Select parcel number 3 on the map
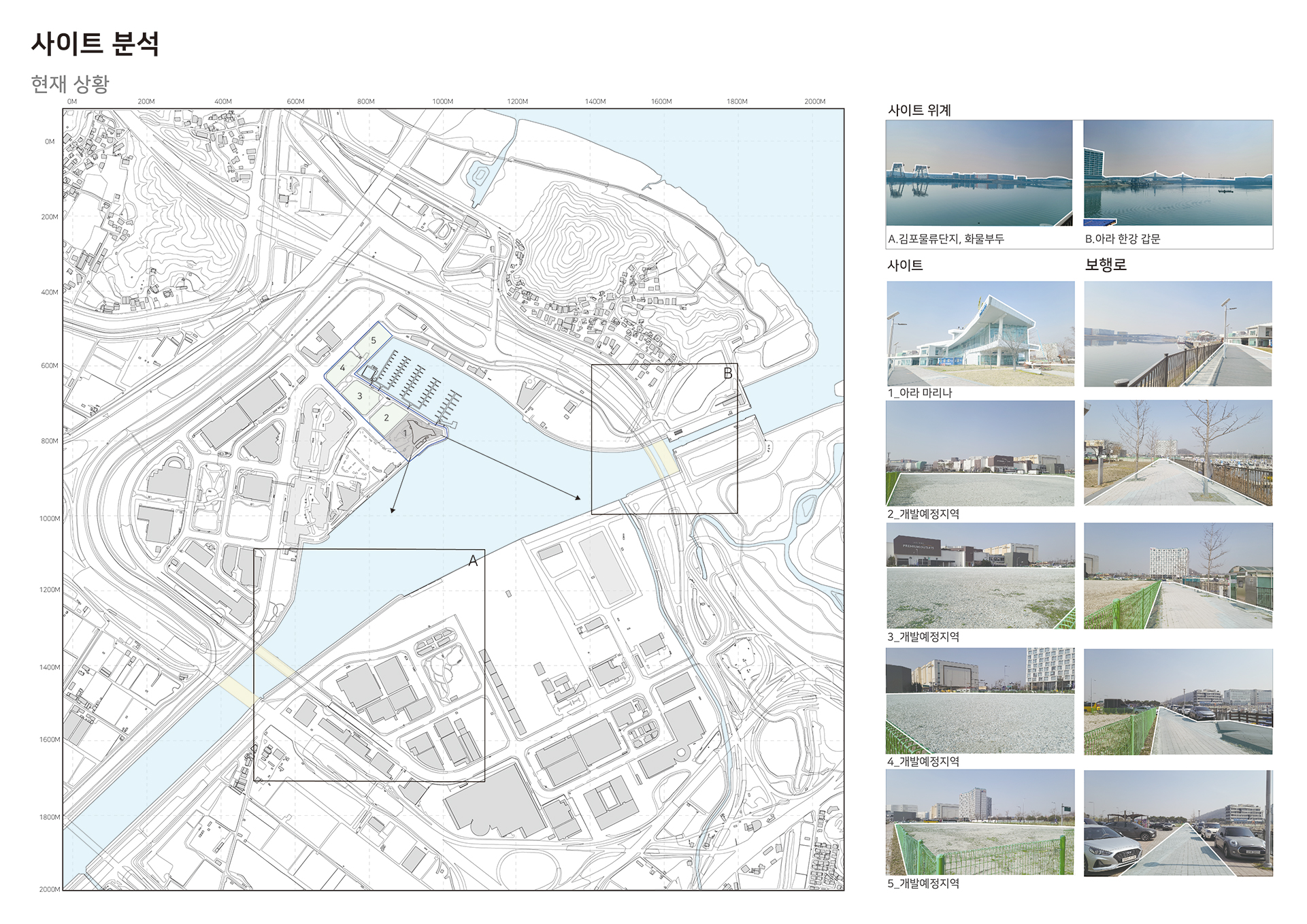The height and width of the screenshot is (924, 1307). 359,396
